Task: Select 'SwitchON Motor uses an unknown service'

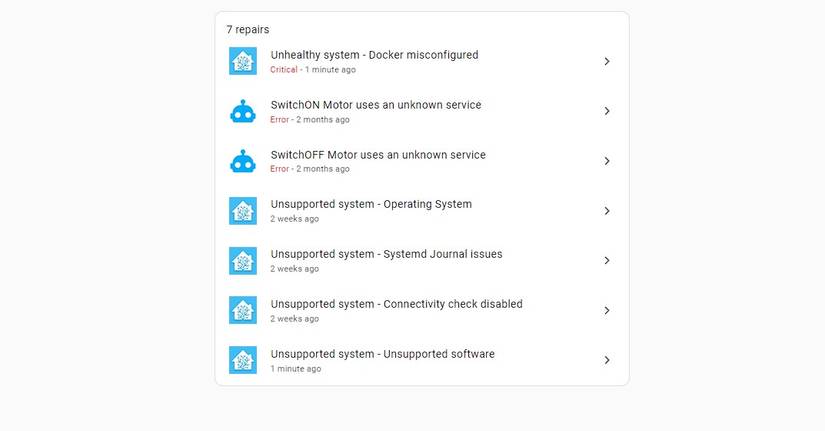Action: (x=375, y=105)
